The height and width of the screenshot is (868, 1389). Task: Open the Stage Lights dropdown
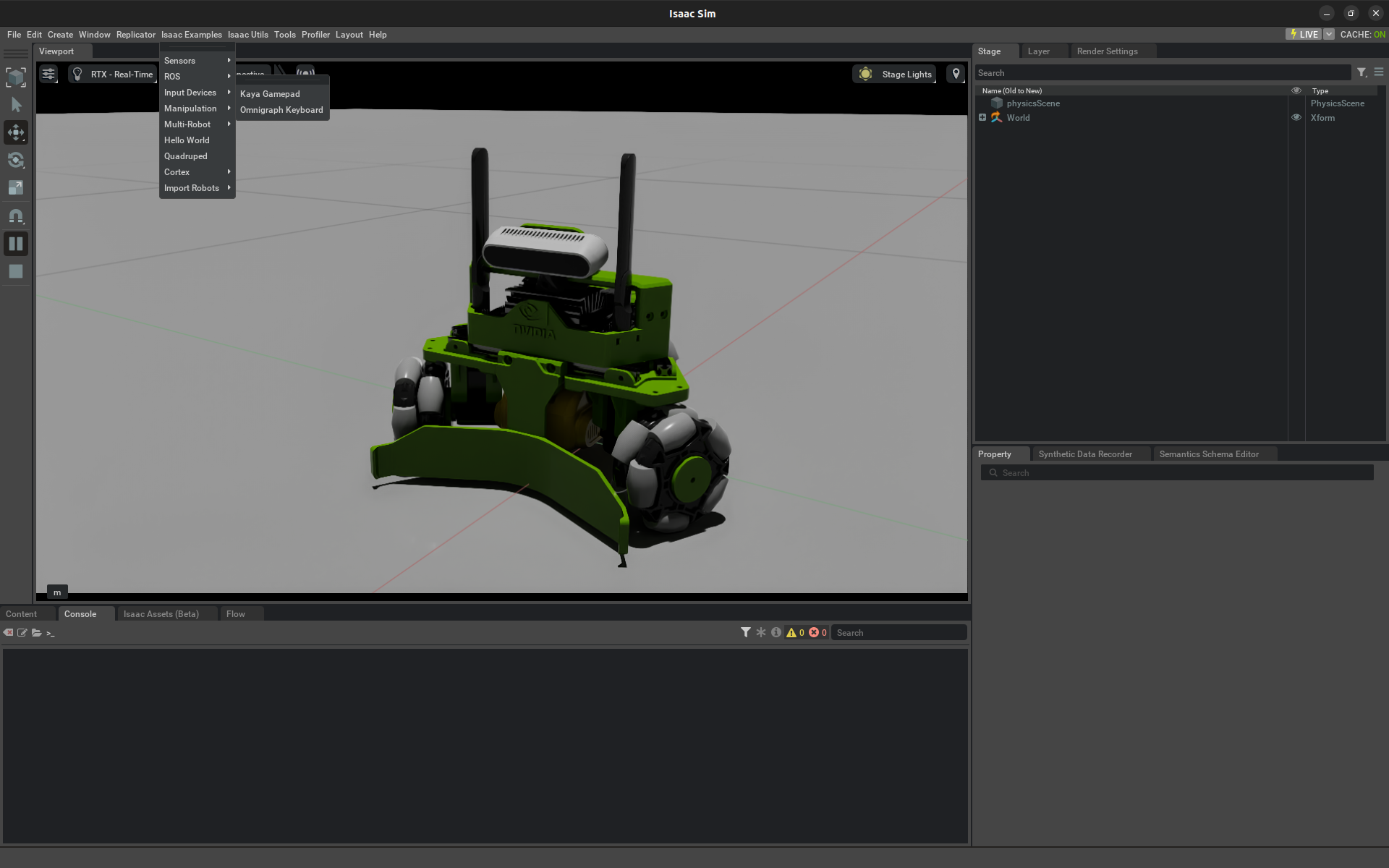[895, 74]
